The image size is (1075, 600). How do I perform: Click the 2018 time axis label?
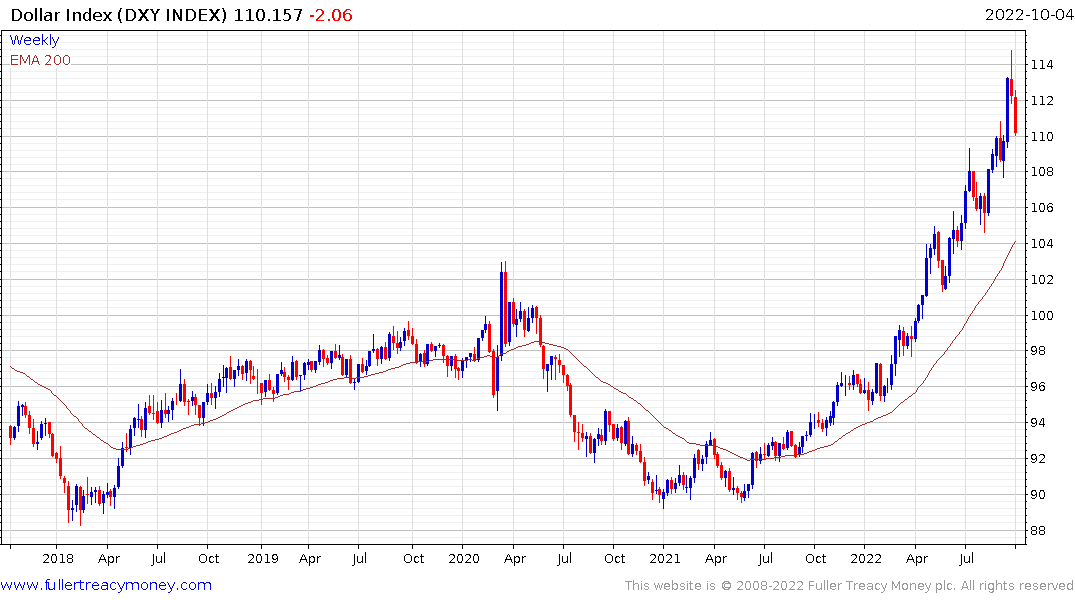point(58,558)
